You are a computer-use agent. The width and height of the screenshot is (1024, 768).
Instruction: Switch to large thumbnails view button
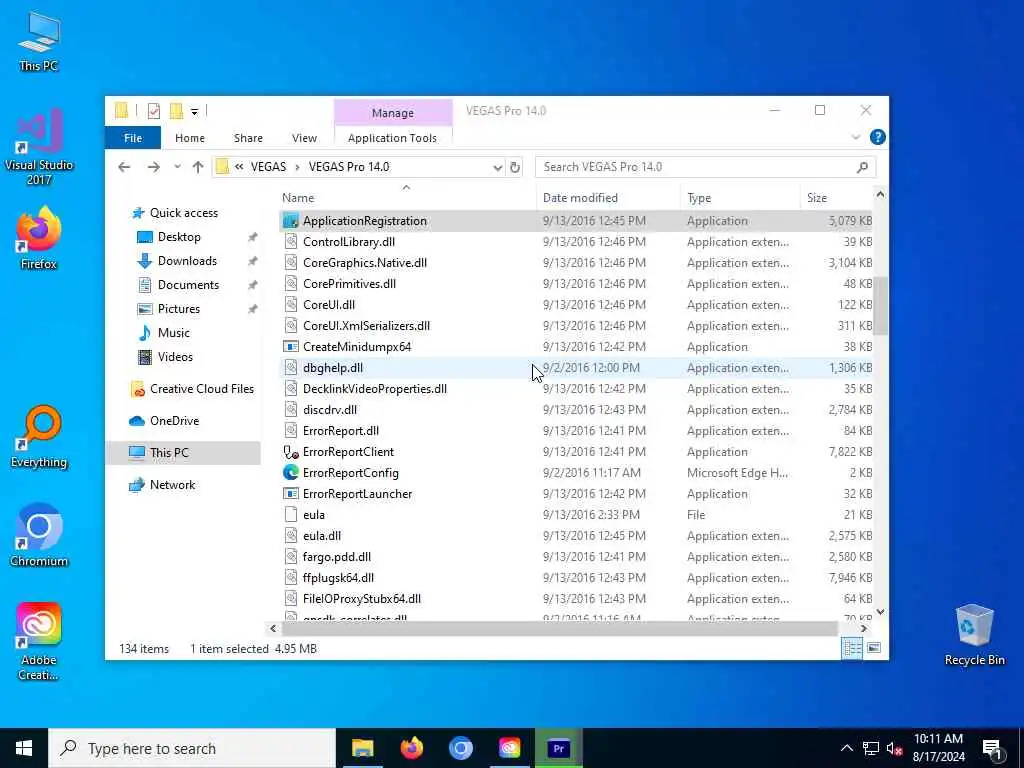(874, 648)
